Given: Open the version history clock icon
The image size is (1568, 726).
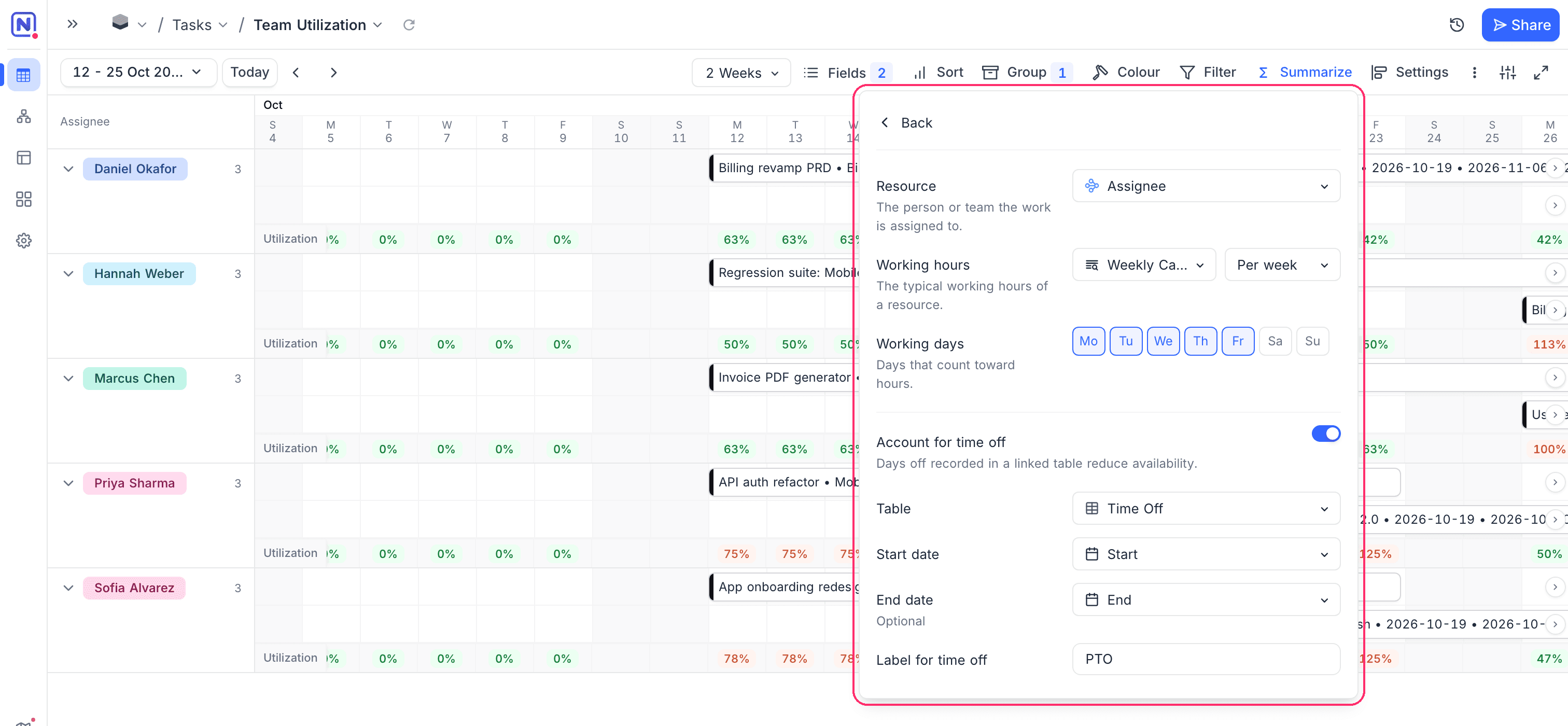Looking at the screenshot, I should tap(1456, 25).
